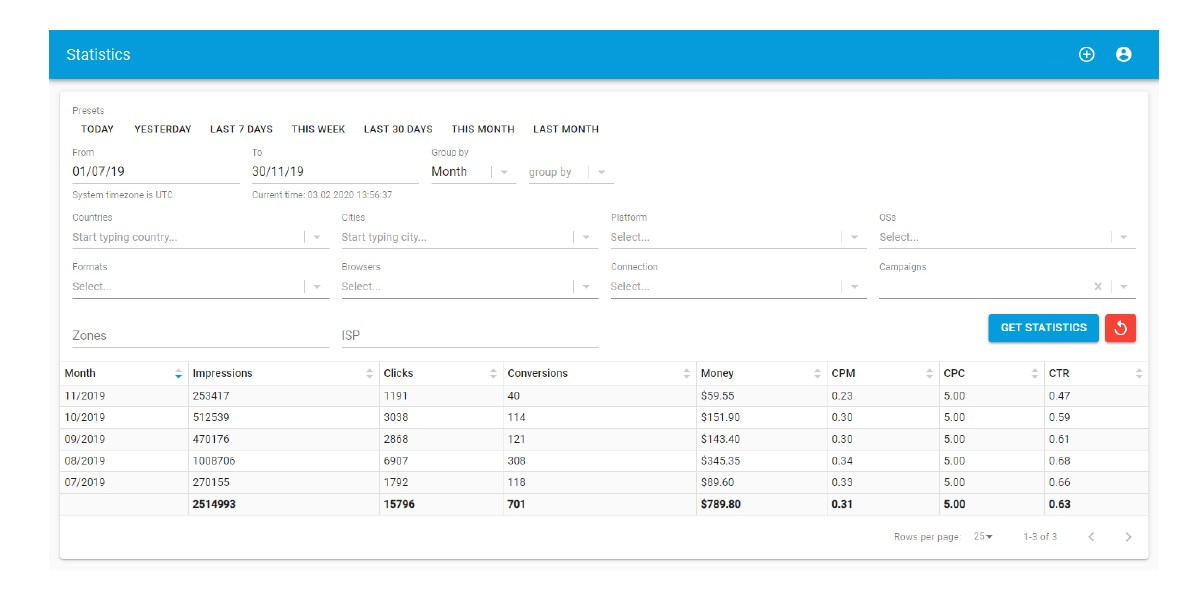Click the add (plus circle) icon in header
This screenshot has height=593, width=1199.
point(1086,54)
